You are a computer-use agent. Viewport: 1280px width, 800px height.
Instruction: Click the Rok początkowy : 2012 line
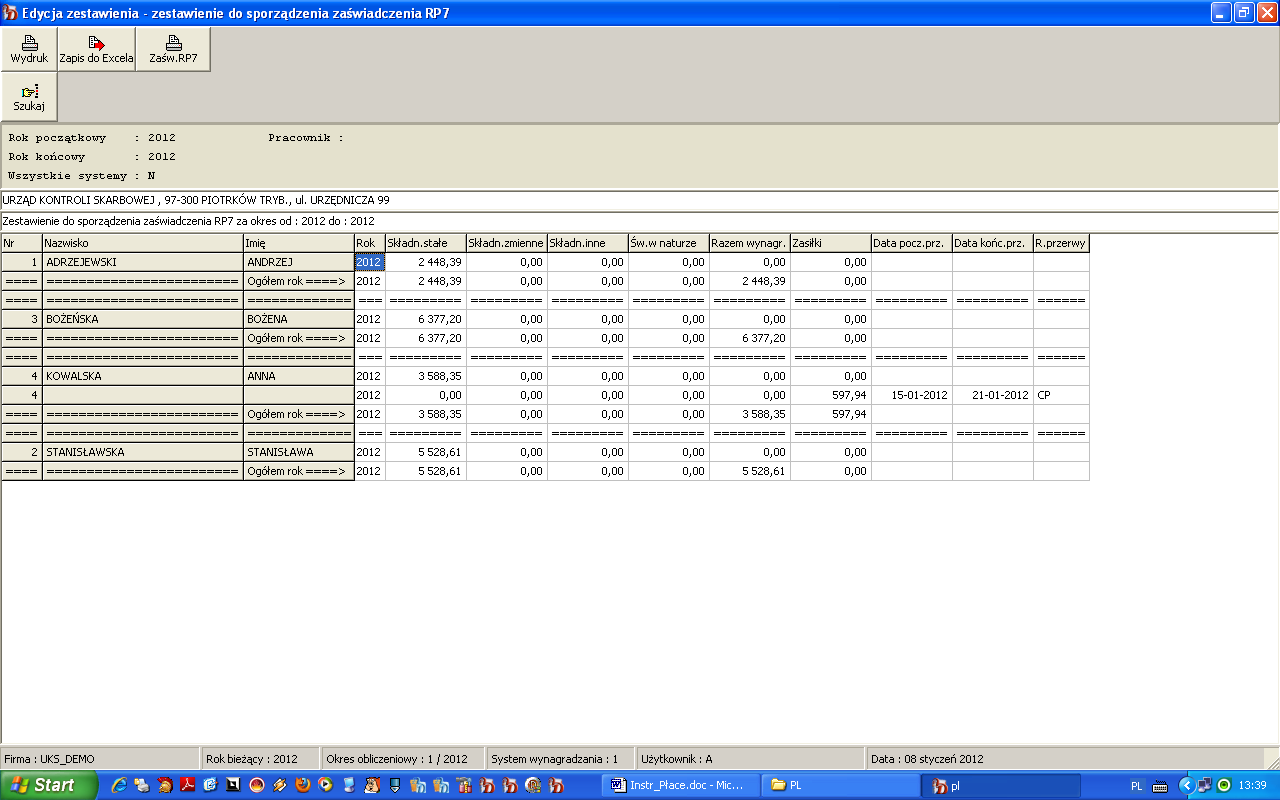tap(92, 138)
